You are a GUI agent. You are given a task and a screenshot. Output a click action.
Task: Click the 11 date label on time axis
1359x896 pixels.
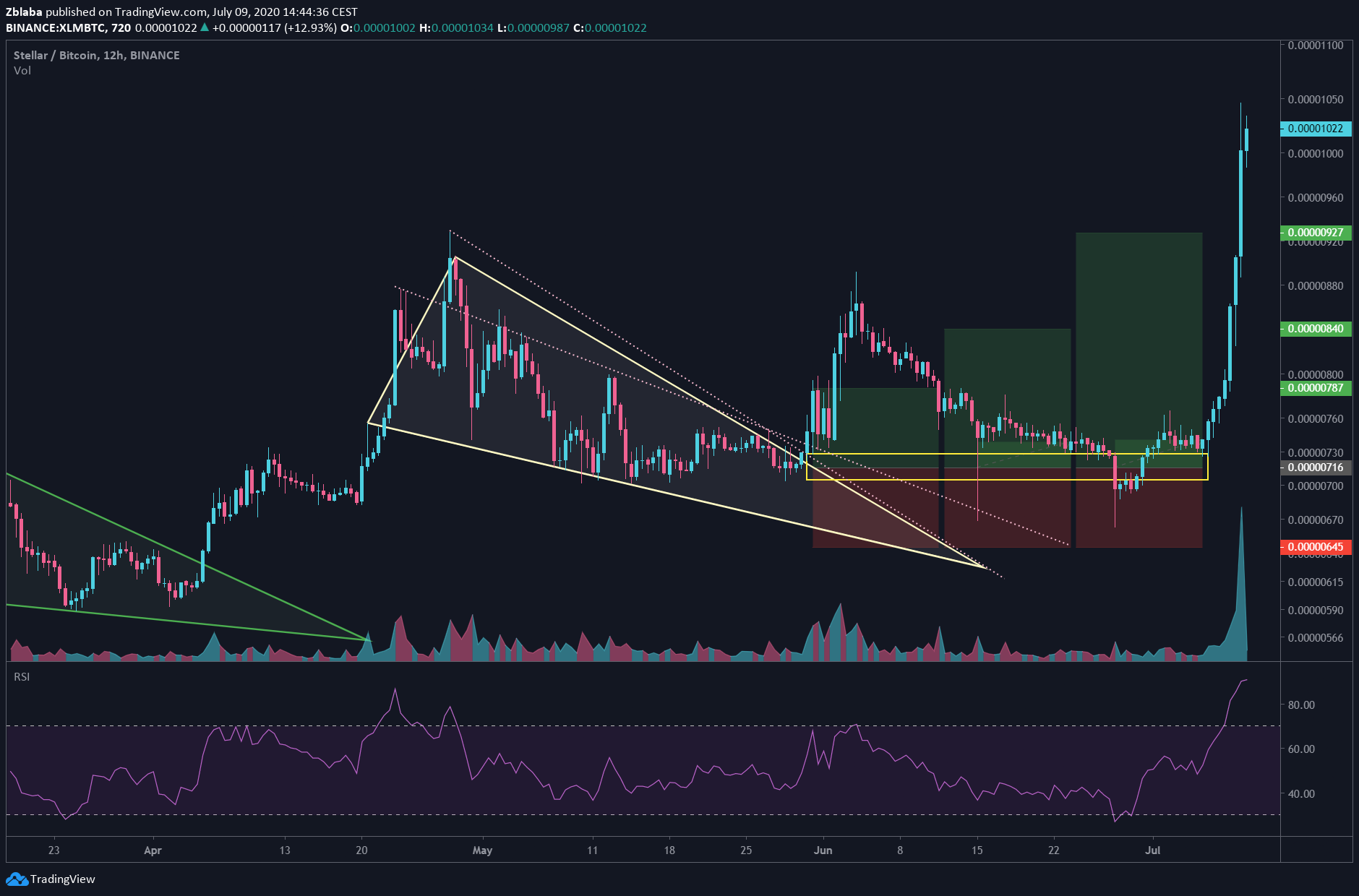click(592, 850)
